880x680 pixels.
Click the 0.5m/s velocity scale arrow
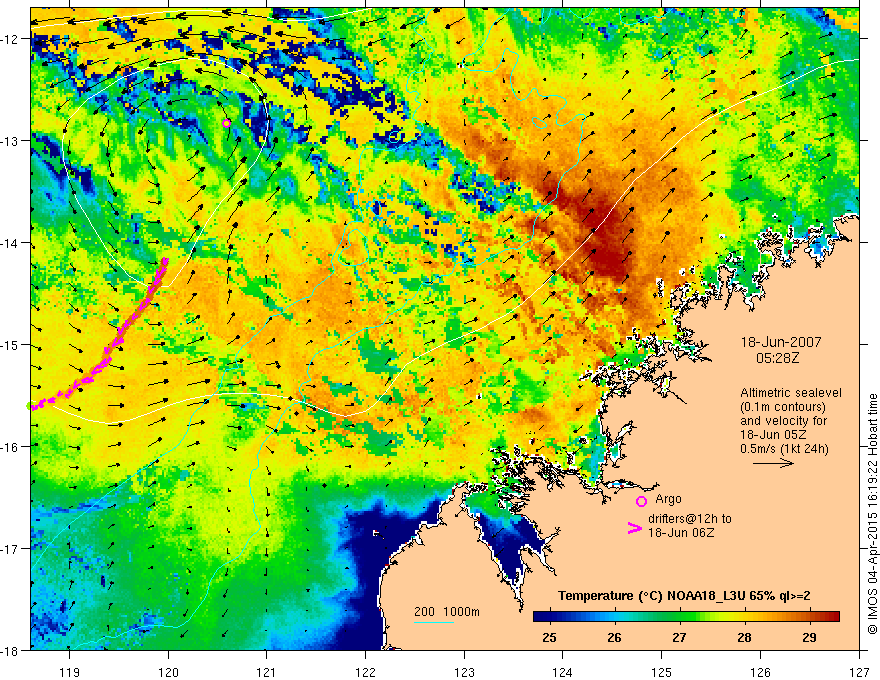tap(773, 463)
